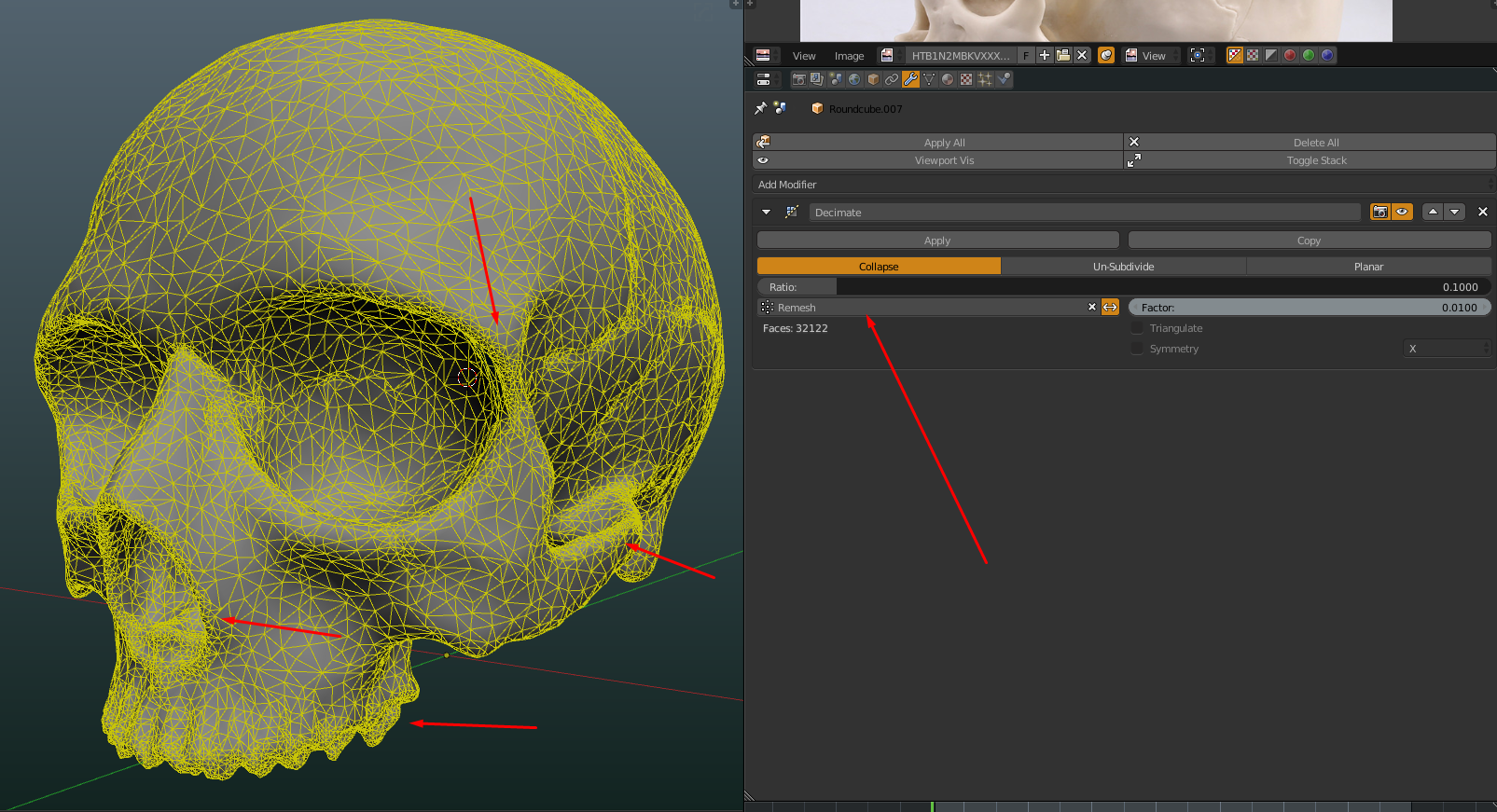1497x812 pixels.
Task: Toggle Decimate modifier viewport eye icon
Action: 1402,212
